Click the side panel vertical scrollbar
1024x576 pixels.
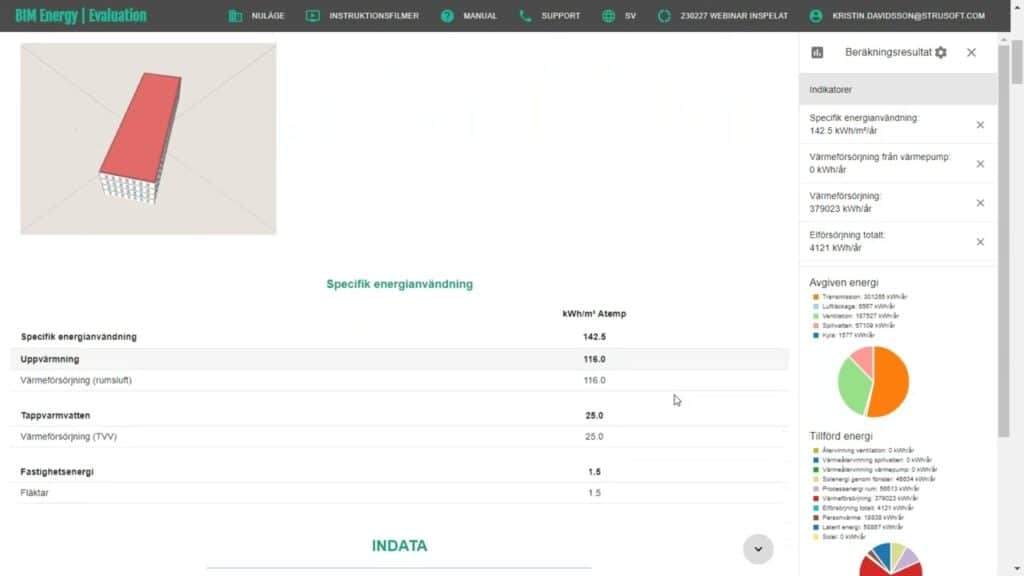[x=1004, y=241]
